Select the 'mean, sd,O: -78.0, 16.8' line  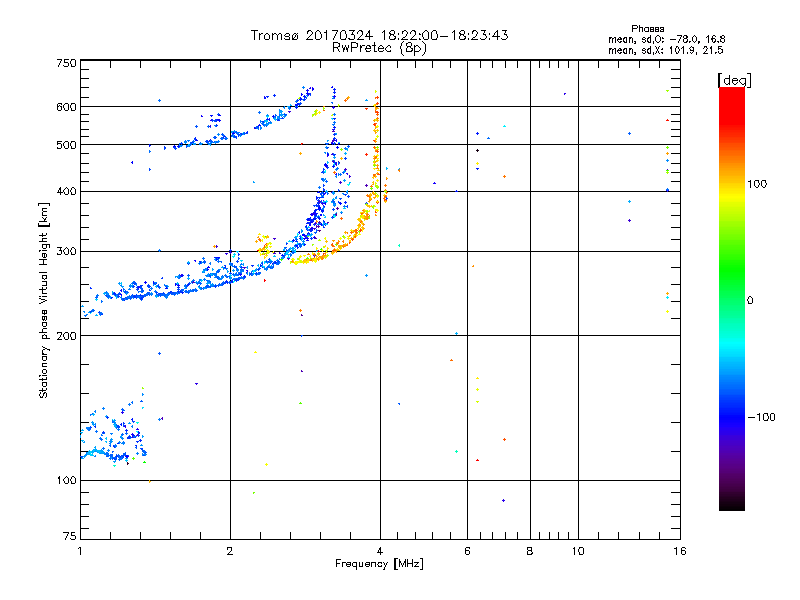(666, 39)
